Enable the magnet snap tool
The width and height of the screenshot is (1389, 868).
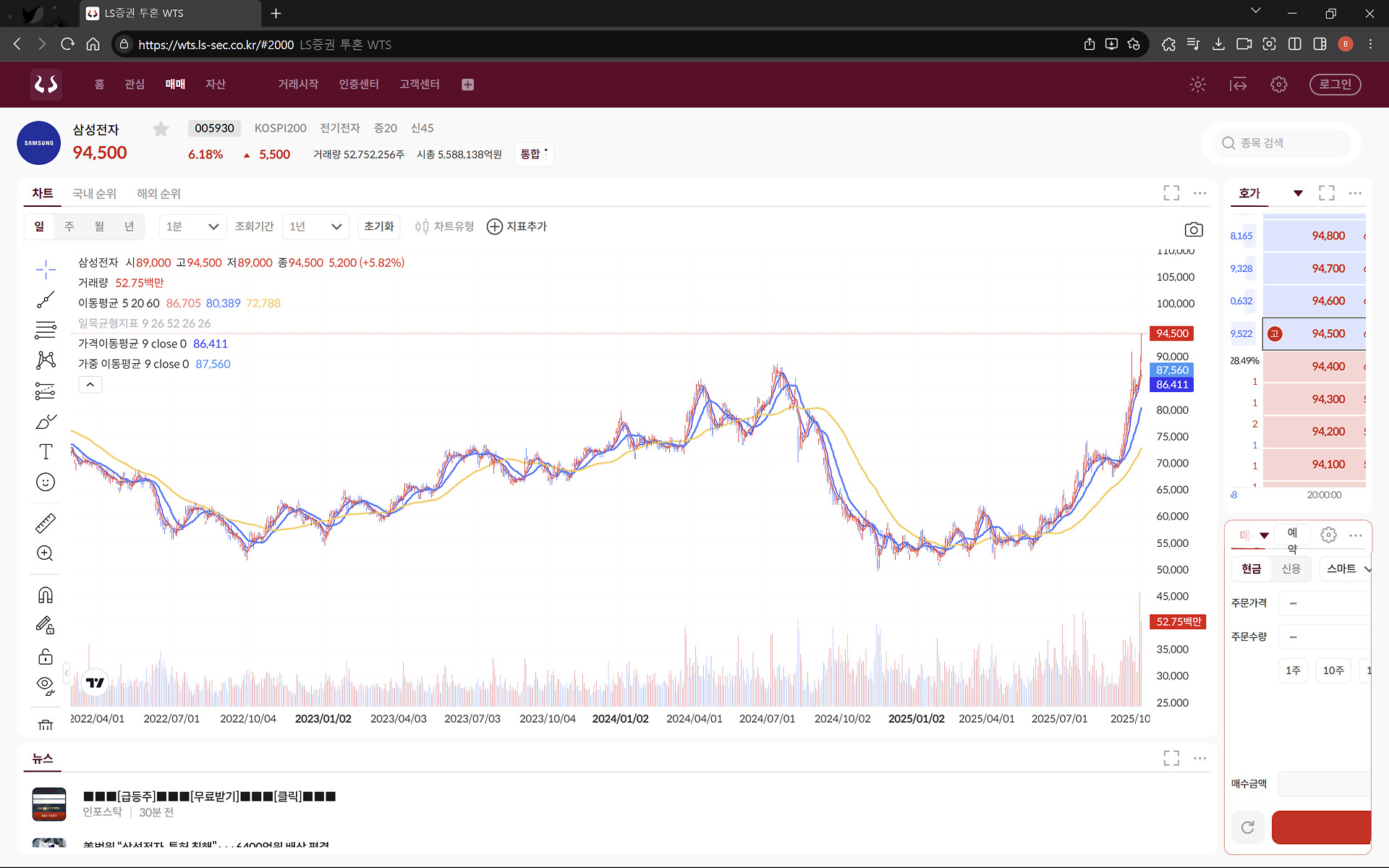coord(46,595)
